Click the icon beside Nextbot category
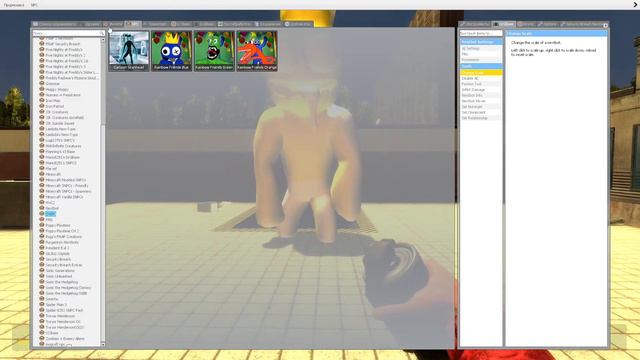The image size is (640, 360). [42, 208]
